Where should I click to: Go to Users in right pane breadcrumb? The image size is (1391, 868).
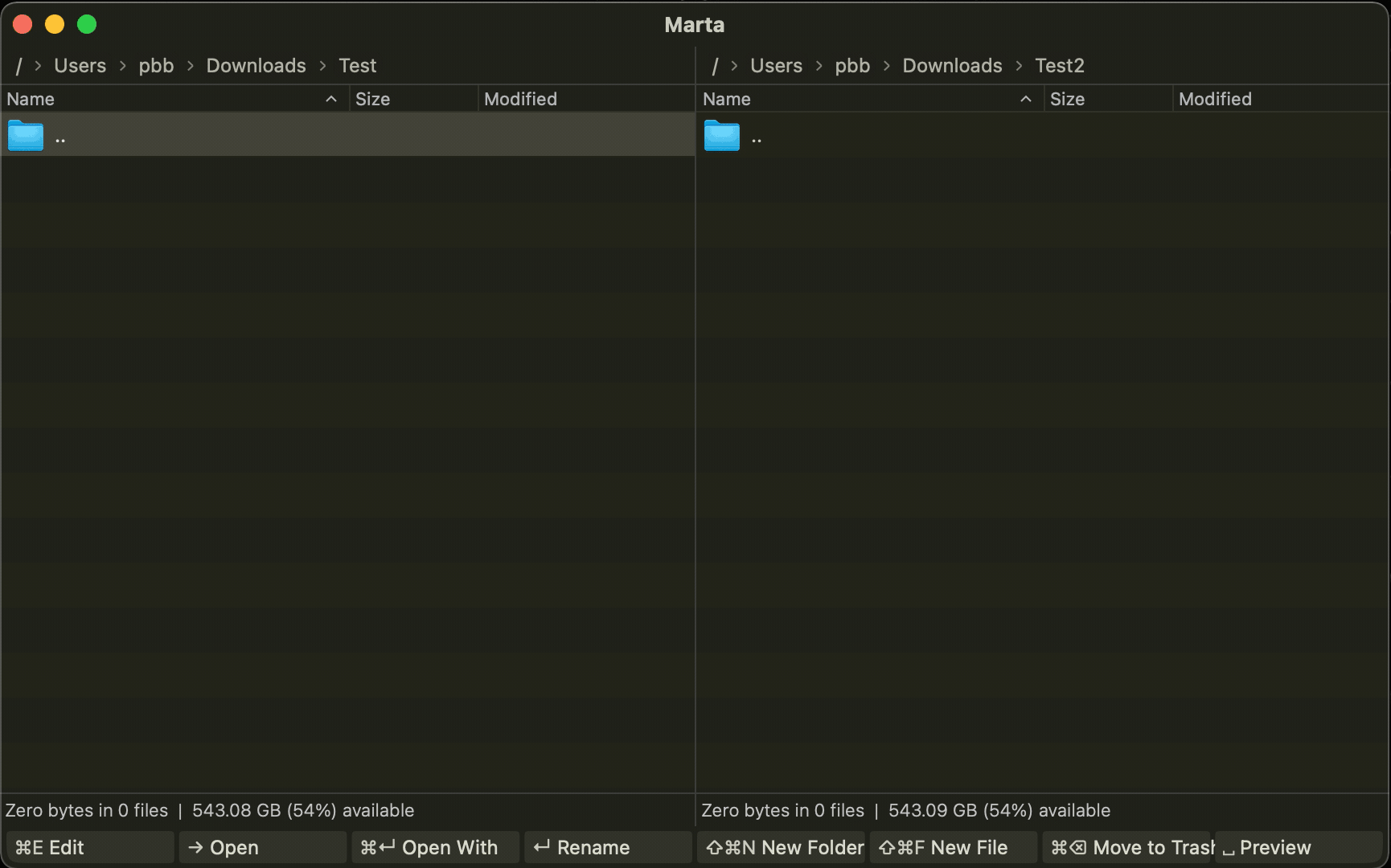(x=777, y=66)
